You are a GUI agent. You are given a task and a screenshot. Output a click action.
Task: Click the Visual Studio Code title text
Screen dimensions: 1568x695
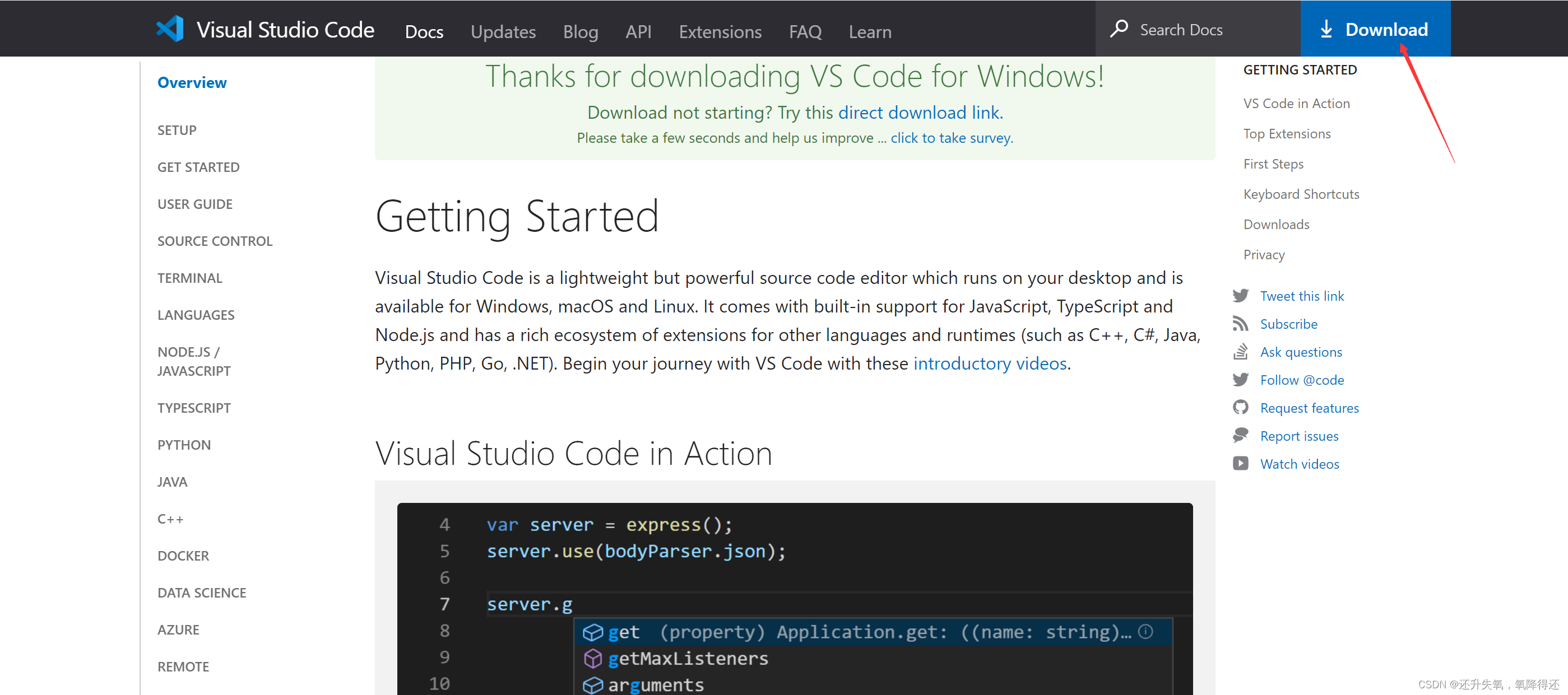click(x=285, y=30)
